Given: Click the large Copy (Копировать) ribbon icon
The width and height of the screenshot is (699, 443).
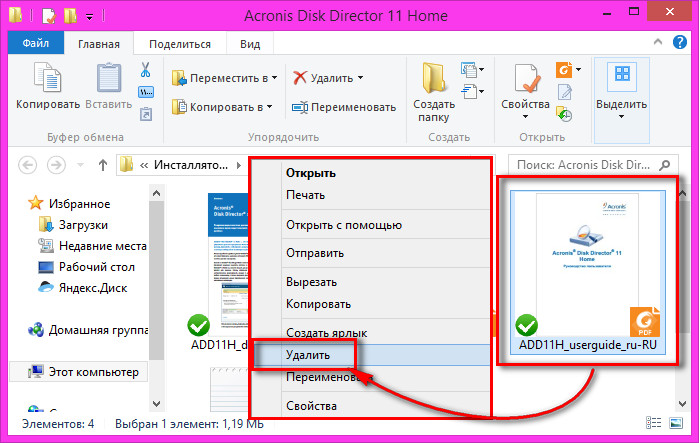Looking at the screenshot, I should (x=48, y=78).
